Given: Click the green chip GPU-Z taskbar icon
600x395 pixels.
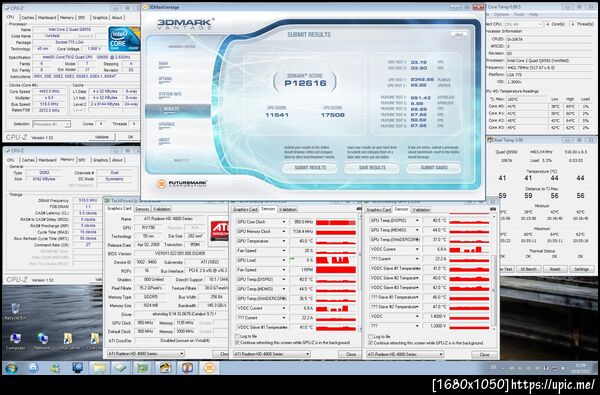Looking at the screenshot, I should [143, 368].
